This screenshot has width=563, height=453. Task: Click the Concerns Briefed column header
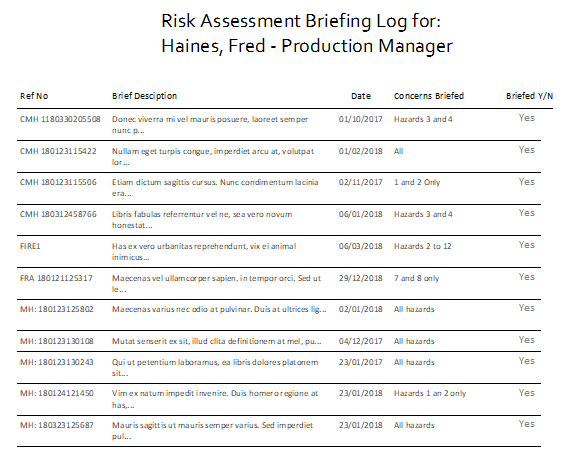click(x=429, y=96)
